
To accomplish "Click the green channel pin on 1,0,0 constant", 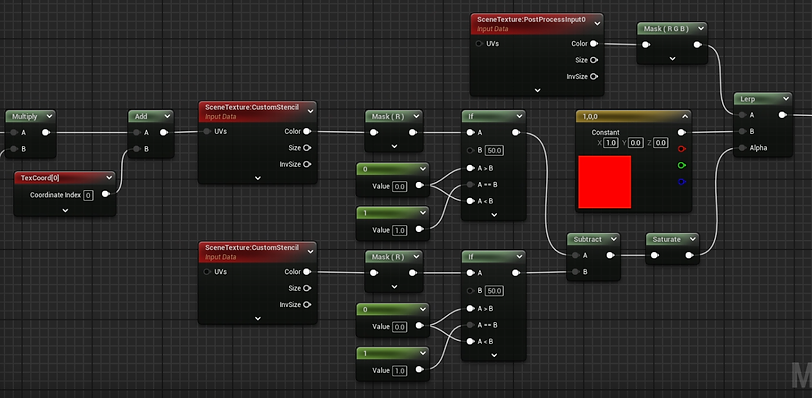I will 682,166.
